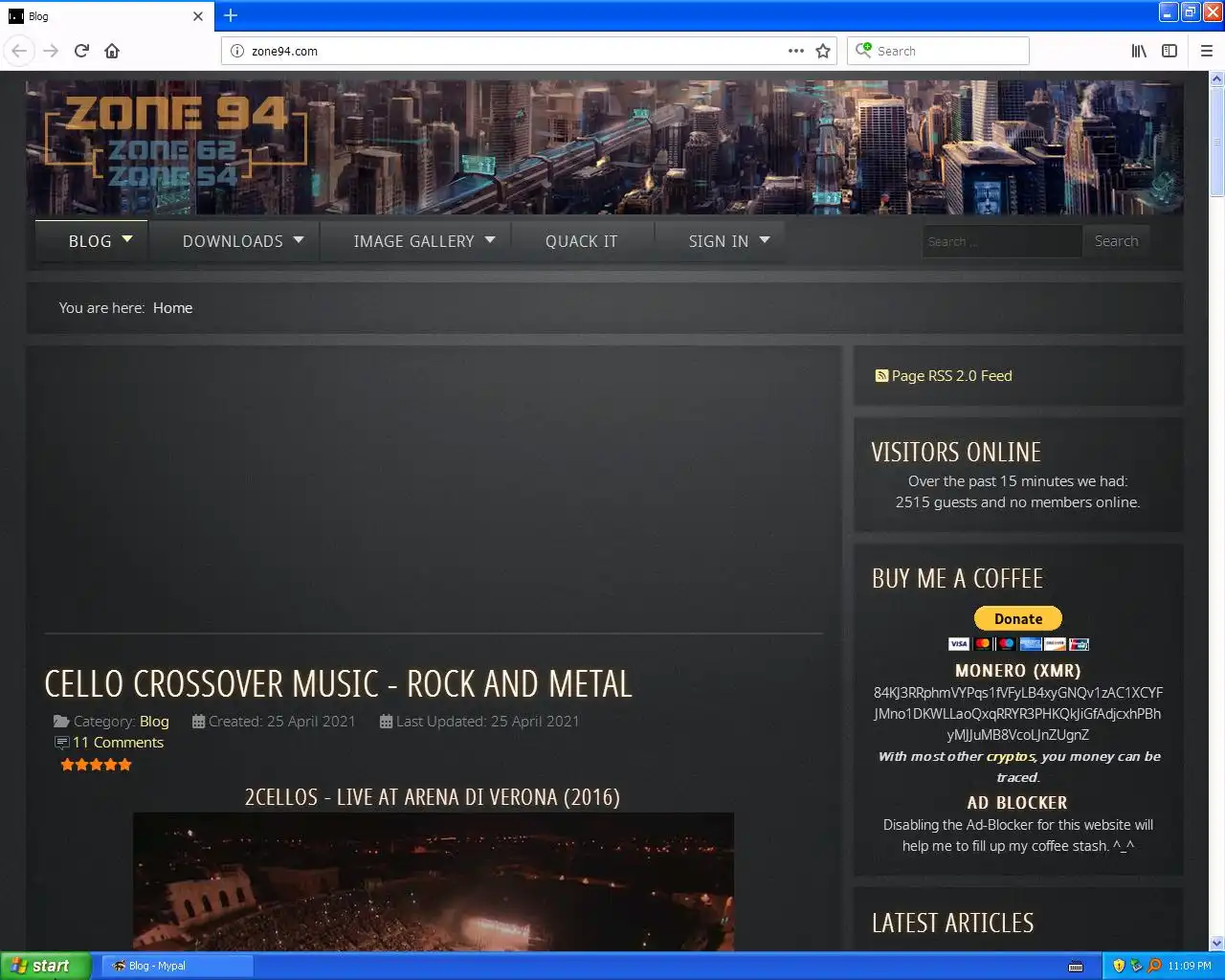Click the five-star article rating
The image size is (1225, 980).
pos(96,765)
